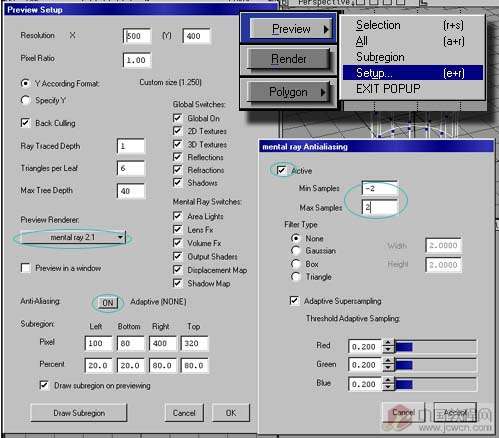Click the Draw Subregion button
The width and height of the screenshot is (499, 438).
79,413
